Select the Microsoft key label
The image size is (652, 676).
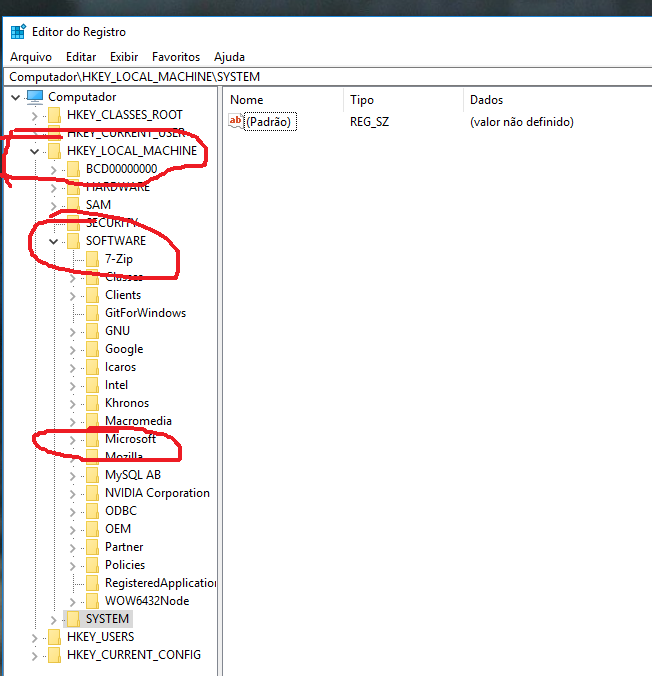tap(130, 439)
